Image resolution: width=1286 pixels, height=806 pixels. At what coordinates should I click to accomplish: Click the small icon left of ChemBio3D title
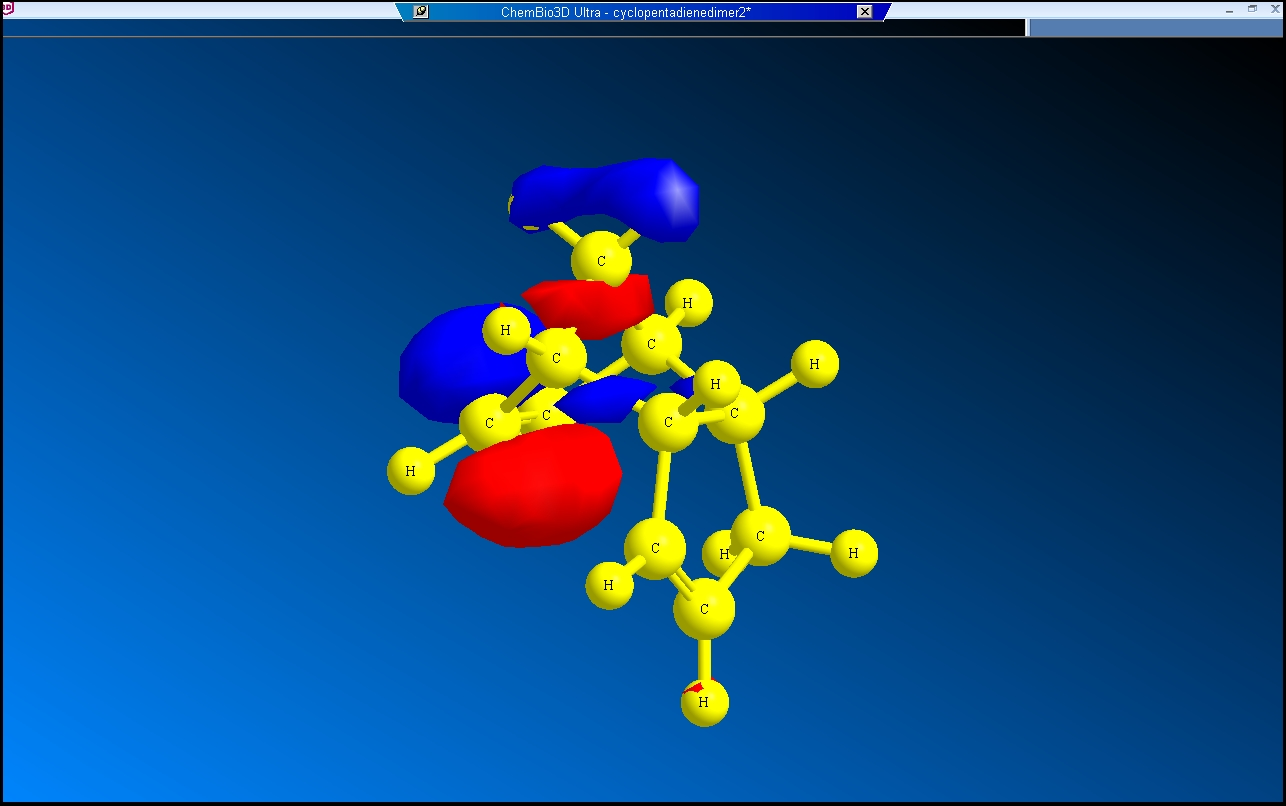coord(421,12)
